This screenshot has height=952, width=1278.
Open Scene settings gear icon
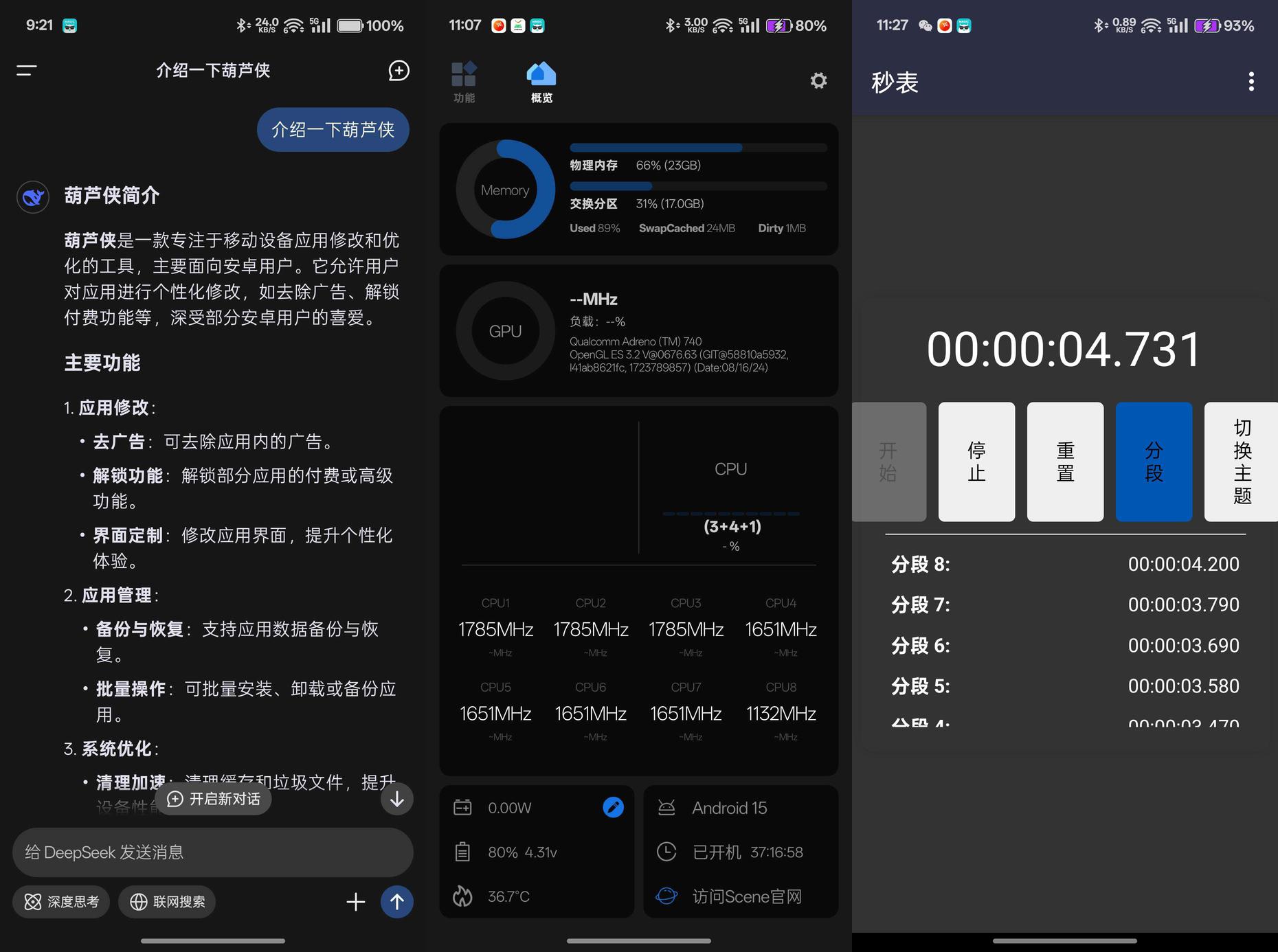tap(818, 81)
